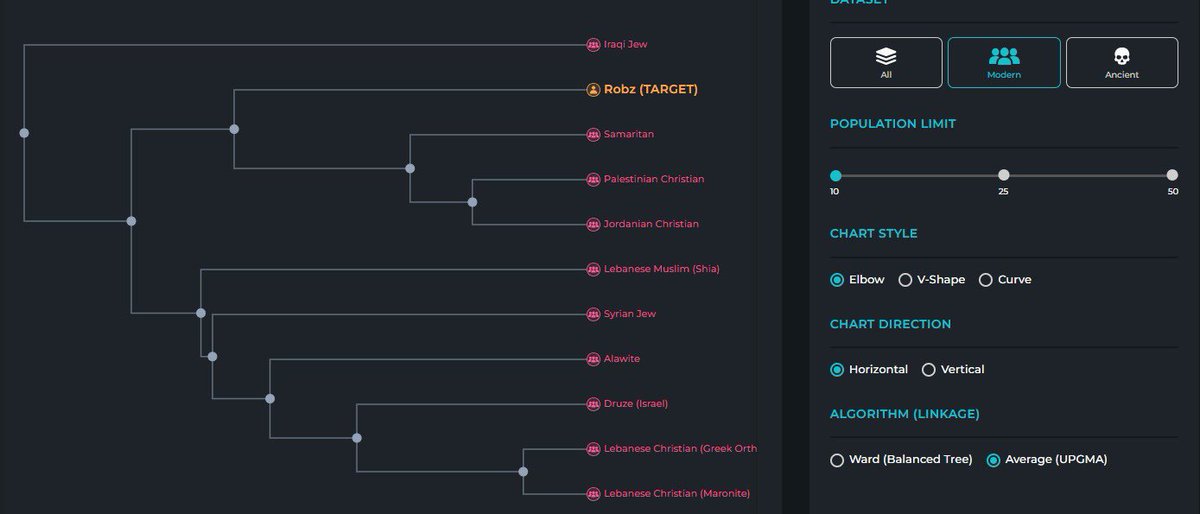This screenshot has height=514, width=1200.
Task: Click the node branching to Lebanese Muslim (Shia)
Action: [201, 313]
